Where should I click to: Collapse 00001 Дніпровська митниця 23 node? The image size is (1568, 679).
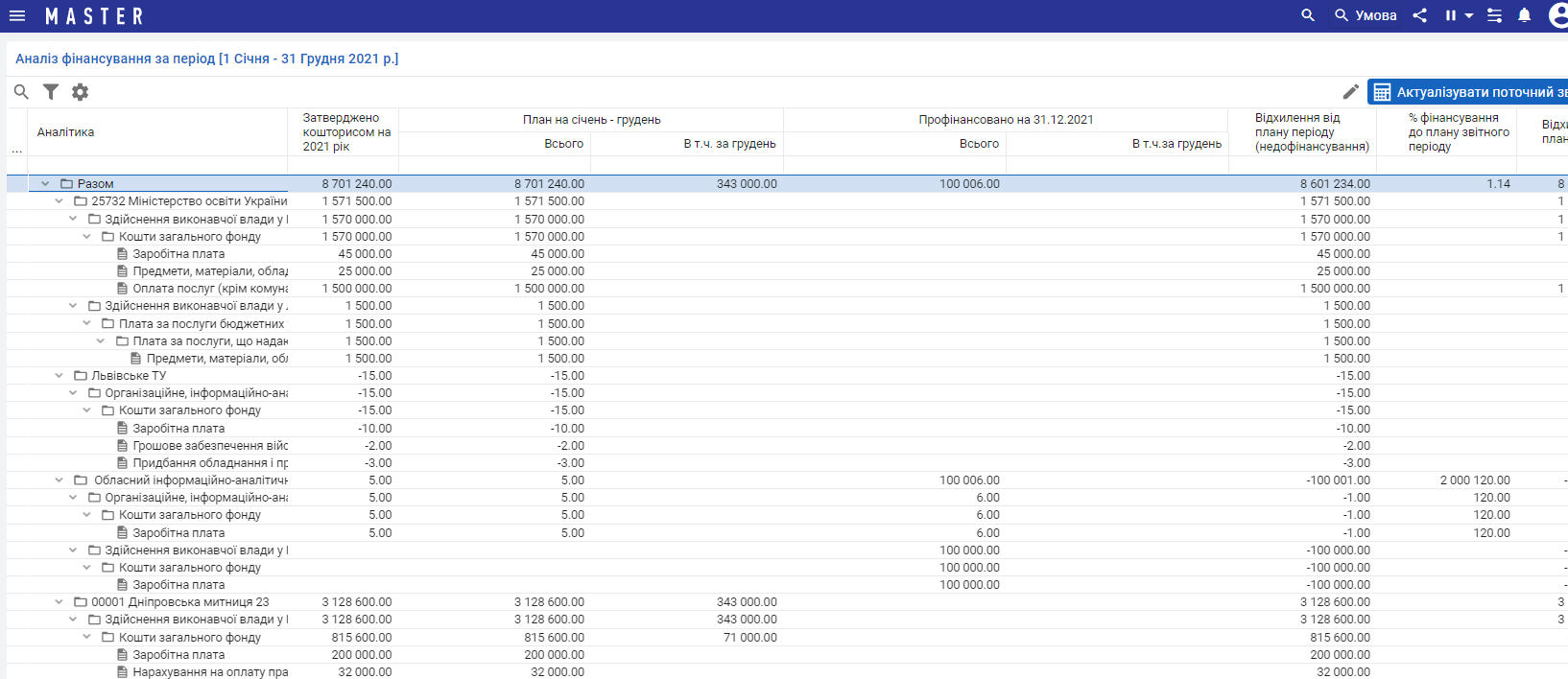pos(59,602)
